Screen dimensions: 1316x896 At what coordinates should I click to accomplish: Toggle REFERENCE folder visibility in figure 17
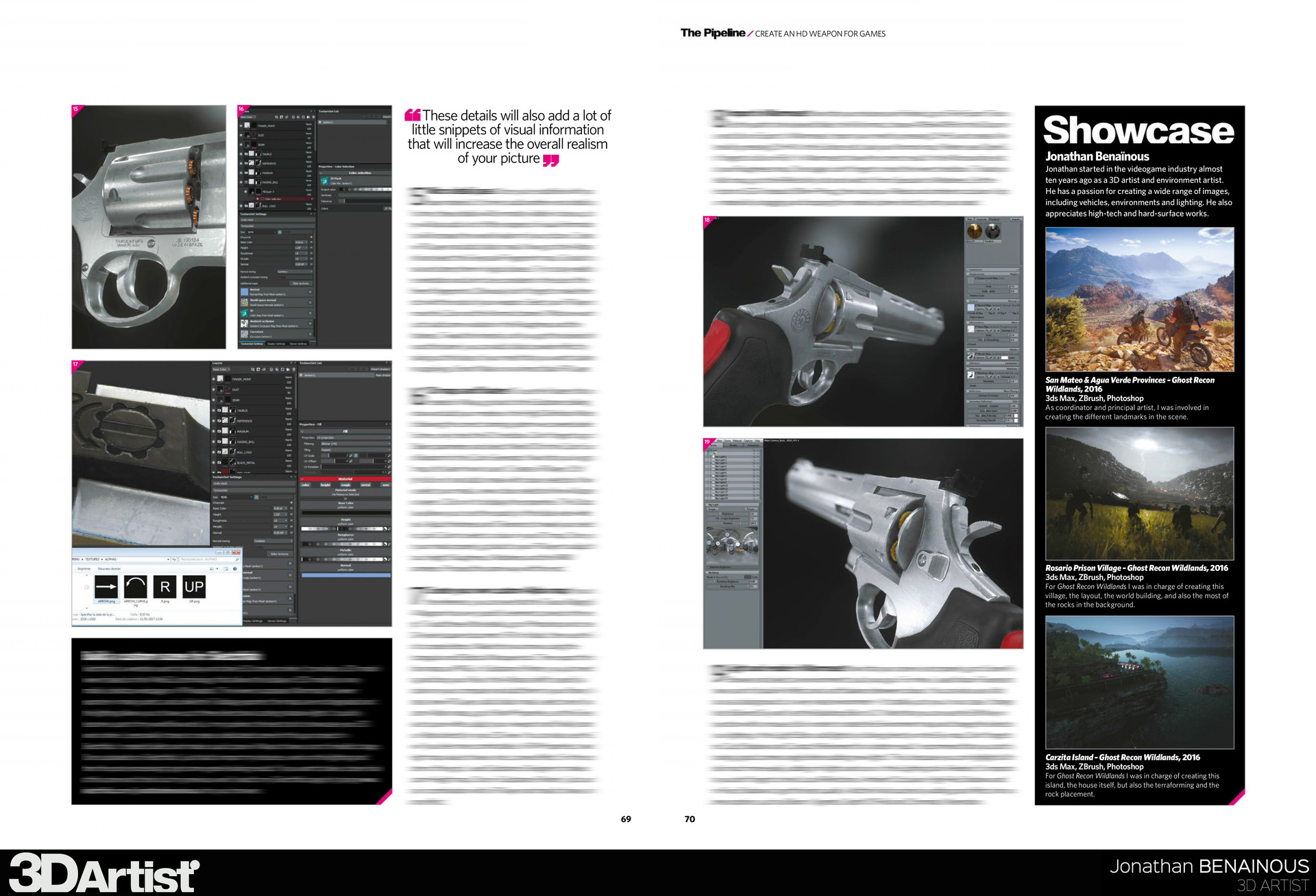click(x=214, y=421)
